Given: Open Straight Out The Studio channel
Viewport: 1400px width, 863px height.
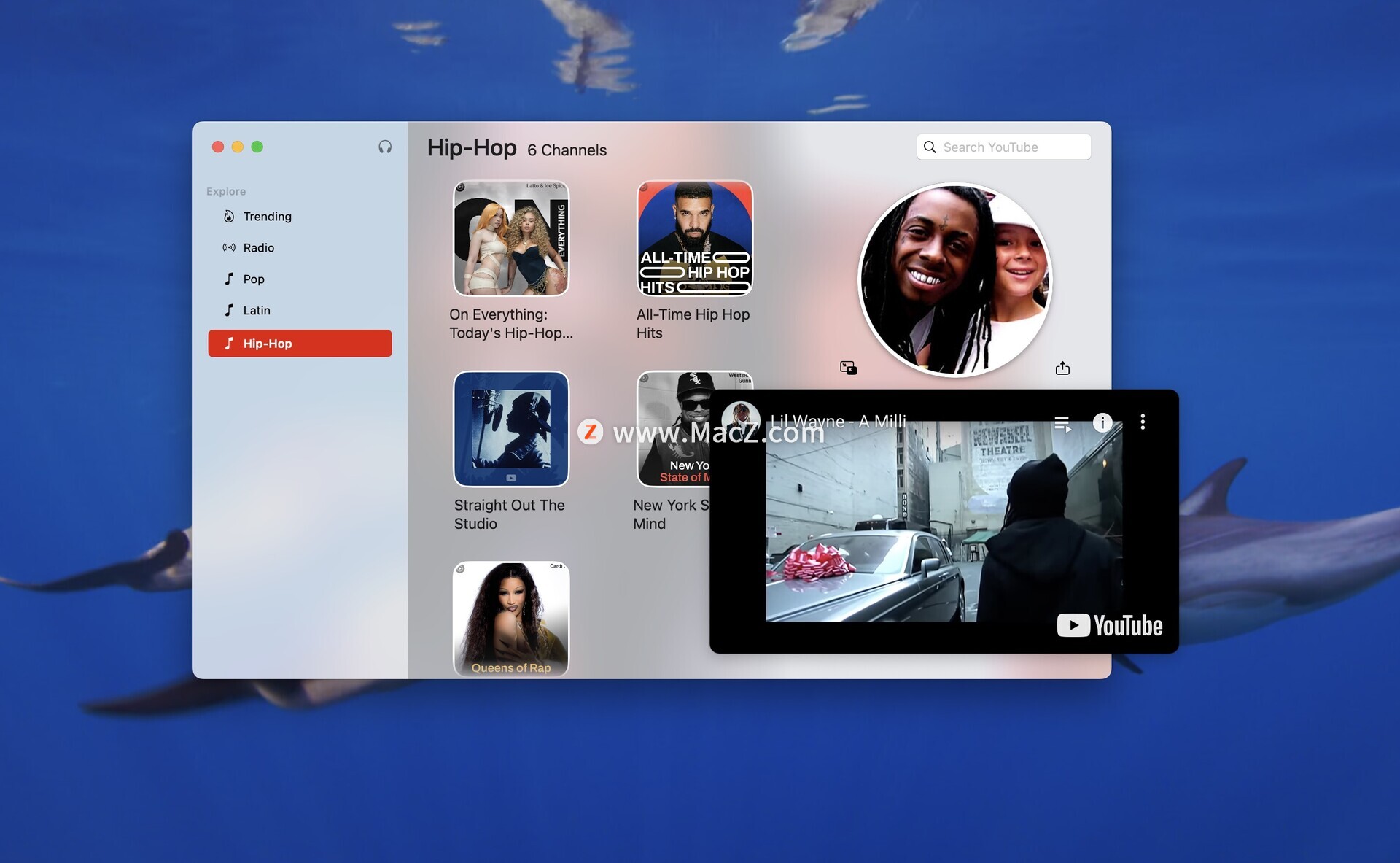Looking at the screenshot, I should 511,429.
